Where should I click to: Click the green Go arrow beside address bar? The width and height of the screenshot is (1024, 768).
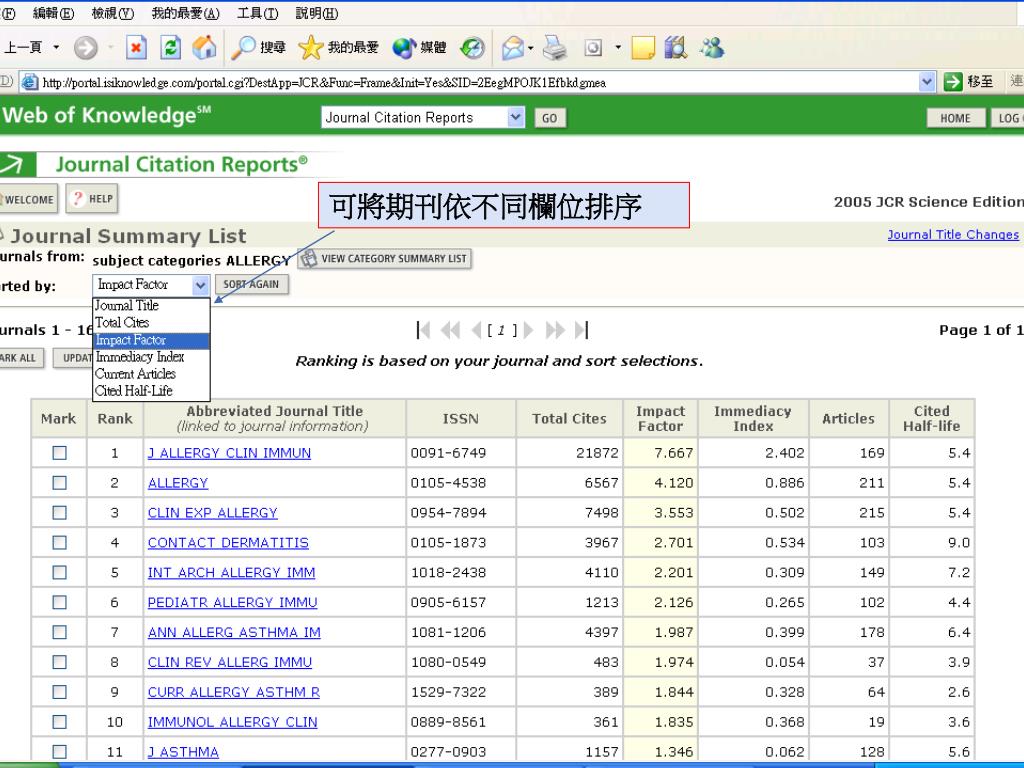pos(953,82)
